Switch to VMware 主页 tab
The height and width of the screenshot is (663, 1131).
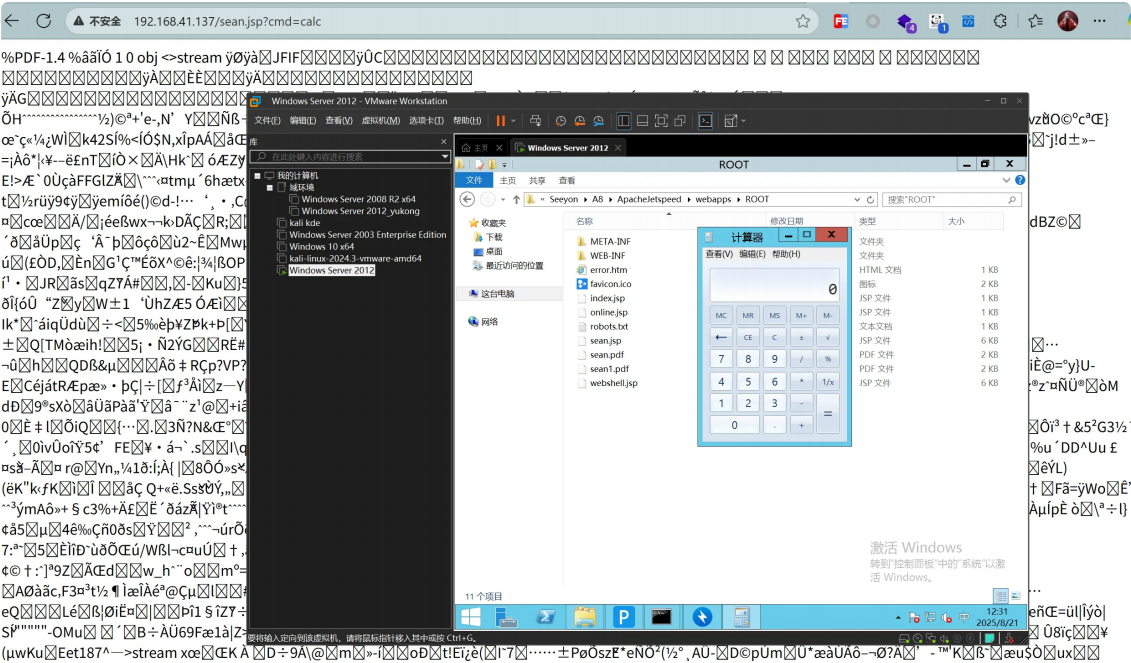[475, 147]
